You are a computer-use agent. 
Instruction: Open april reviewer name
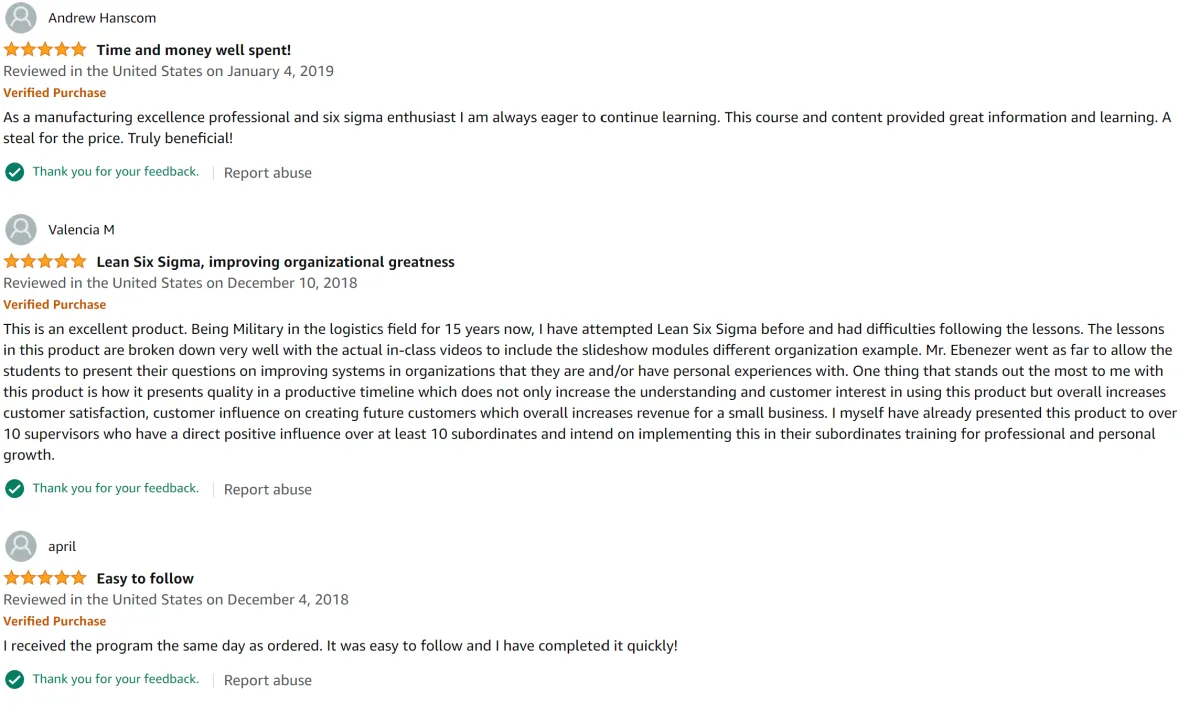coord(62,547)
